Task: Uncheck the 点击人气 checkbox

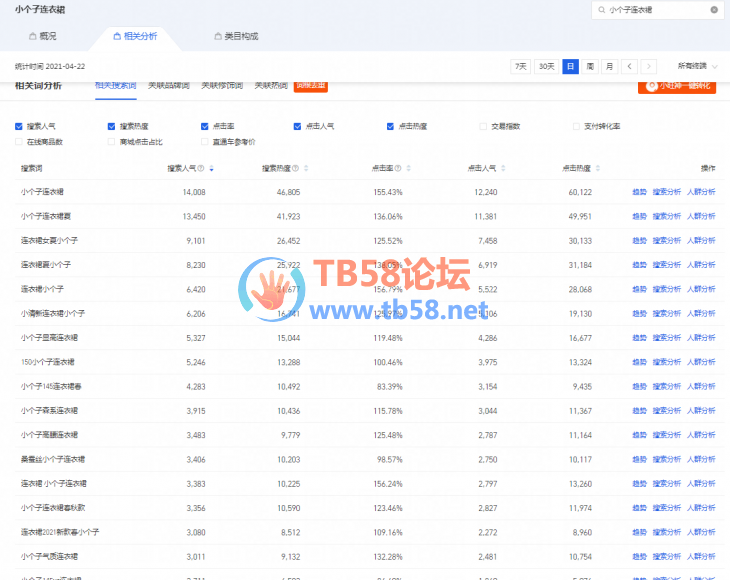Action: pos(297,126)
